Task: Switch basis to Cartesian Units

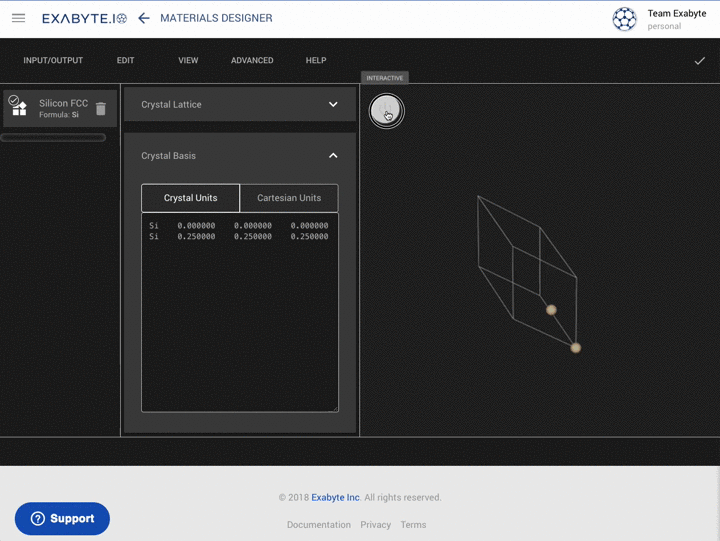Action: click(x=289, y=198)
